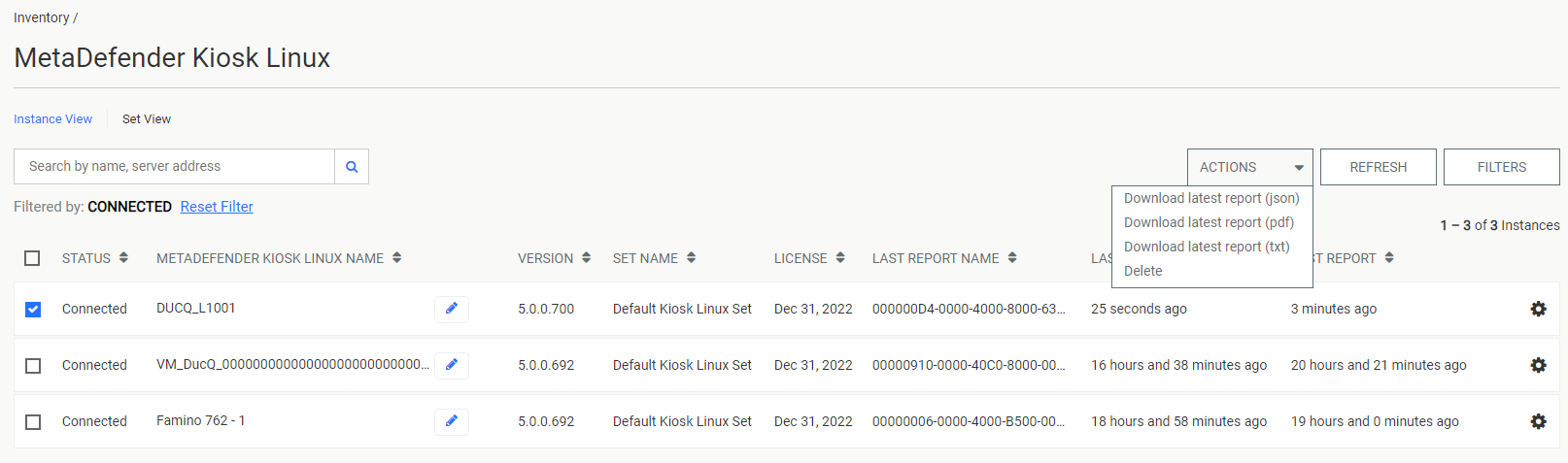This screenshot has height=463, width=1568.
Task: Sort by License column arrows
Action: (840, 258)
